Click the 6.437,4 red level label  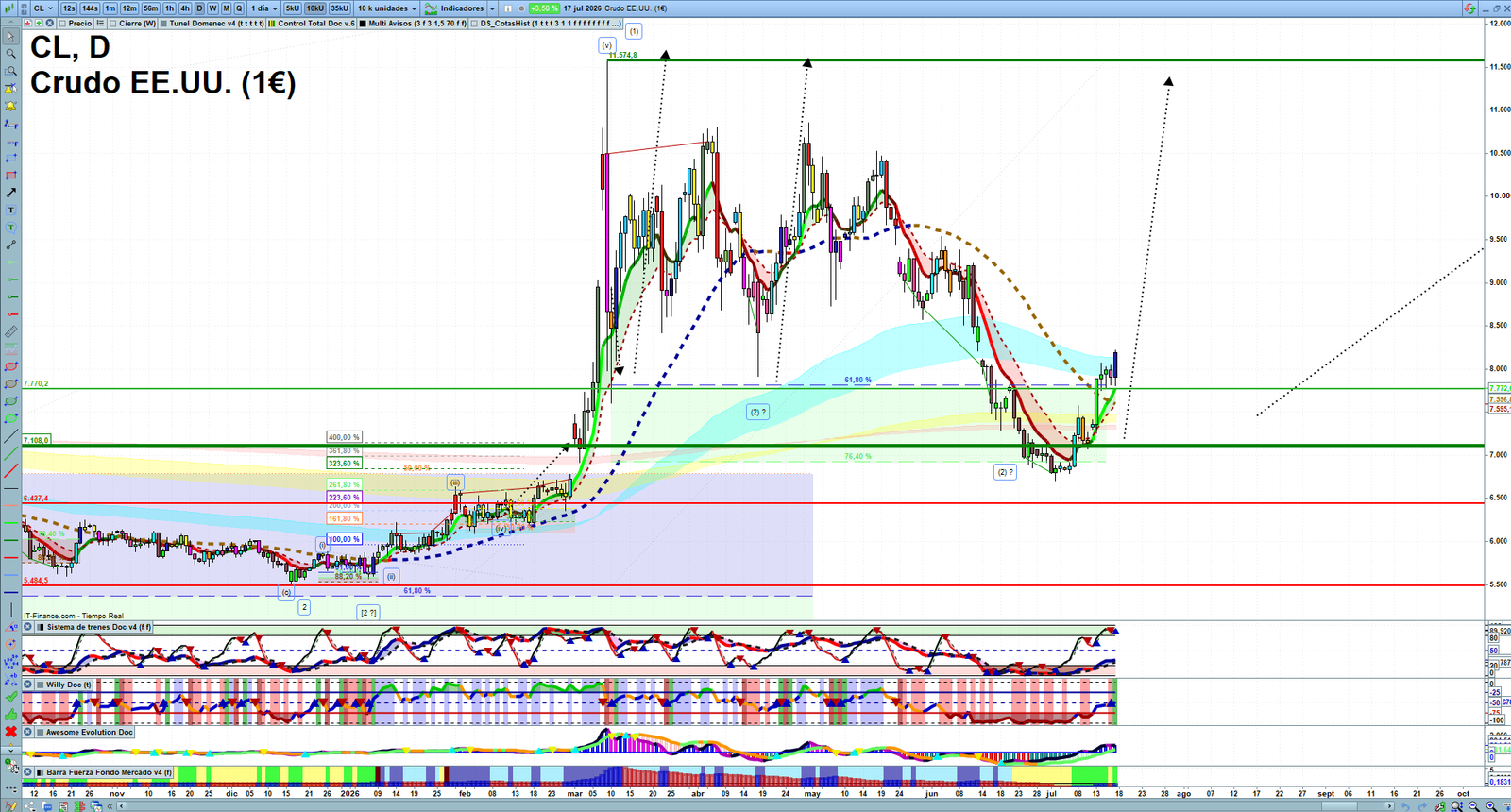point(37,498)
